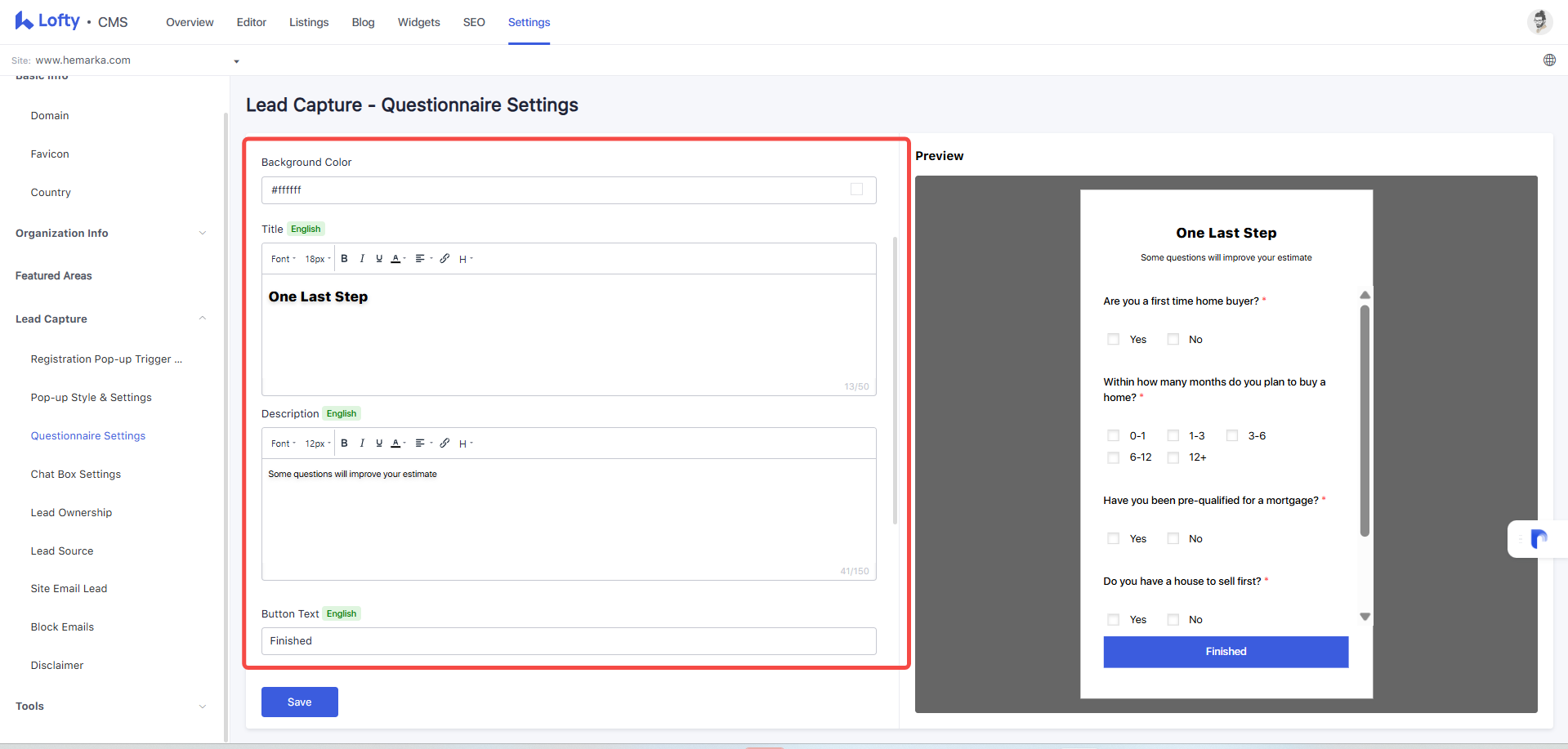Check the 3-6 months option
Viewport: 1568px width, 749px height.
click(1232, 435)
